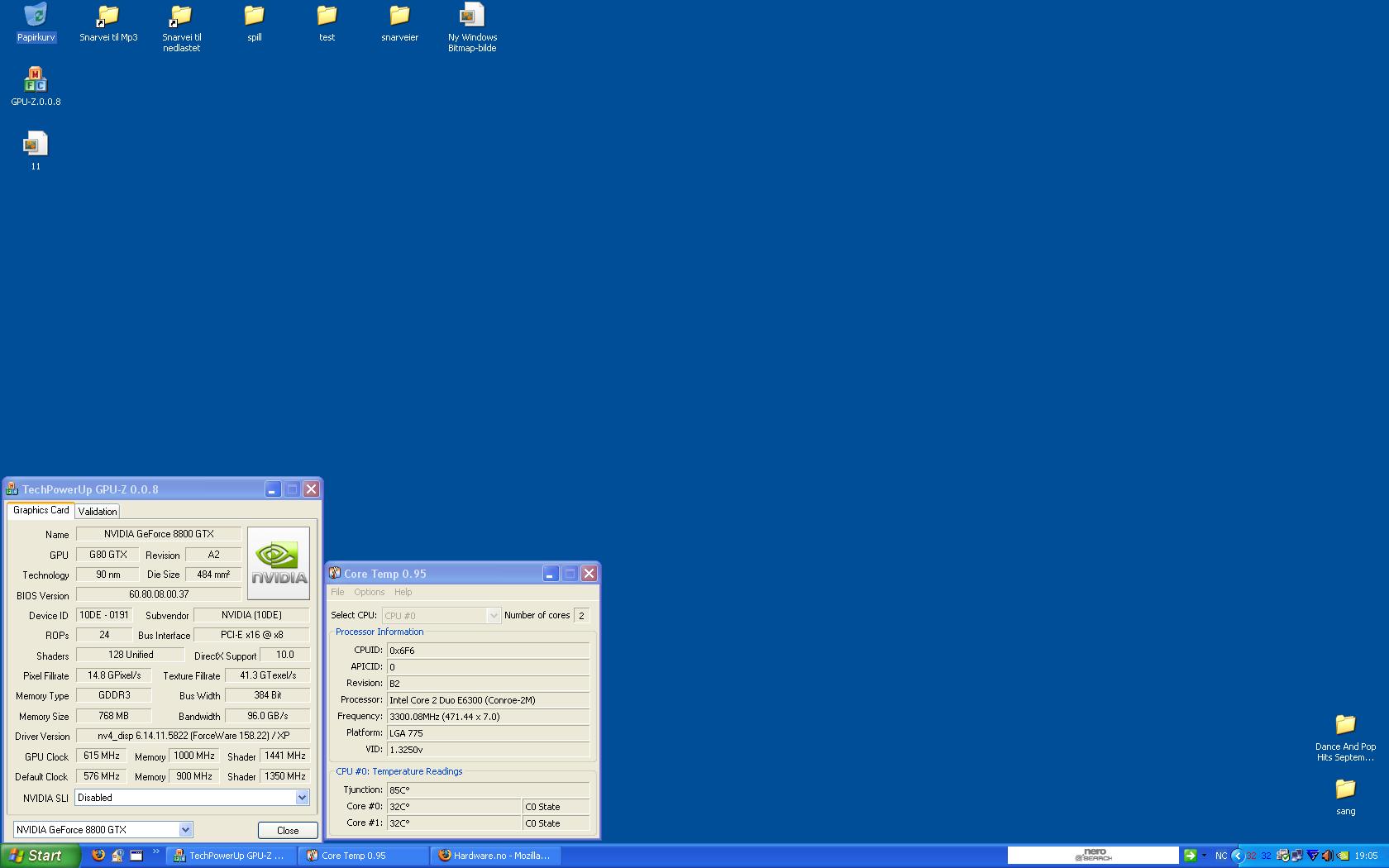Click the Bandwidth value 96.0 GB/s
Image resolution: width=1389 pixels, height=868 pixels.
[268, 716]
